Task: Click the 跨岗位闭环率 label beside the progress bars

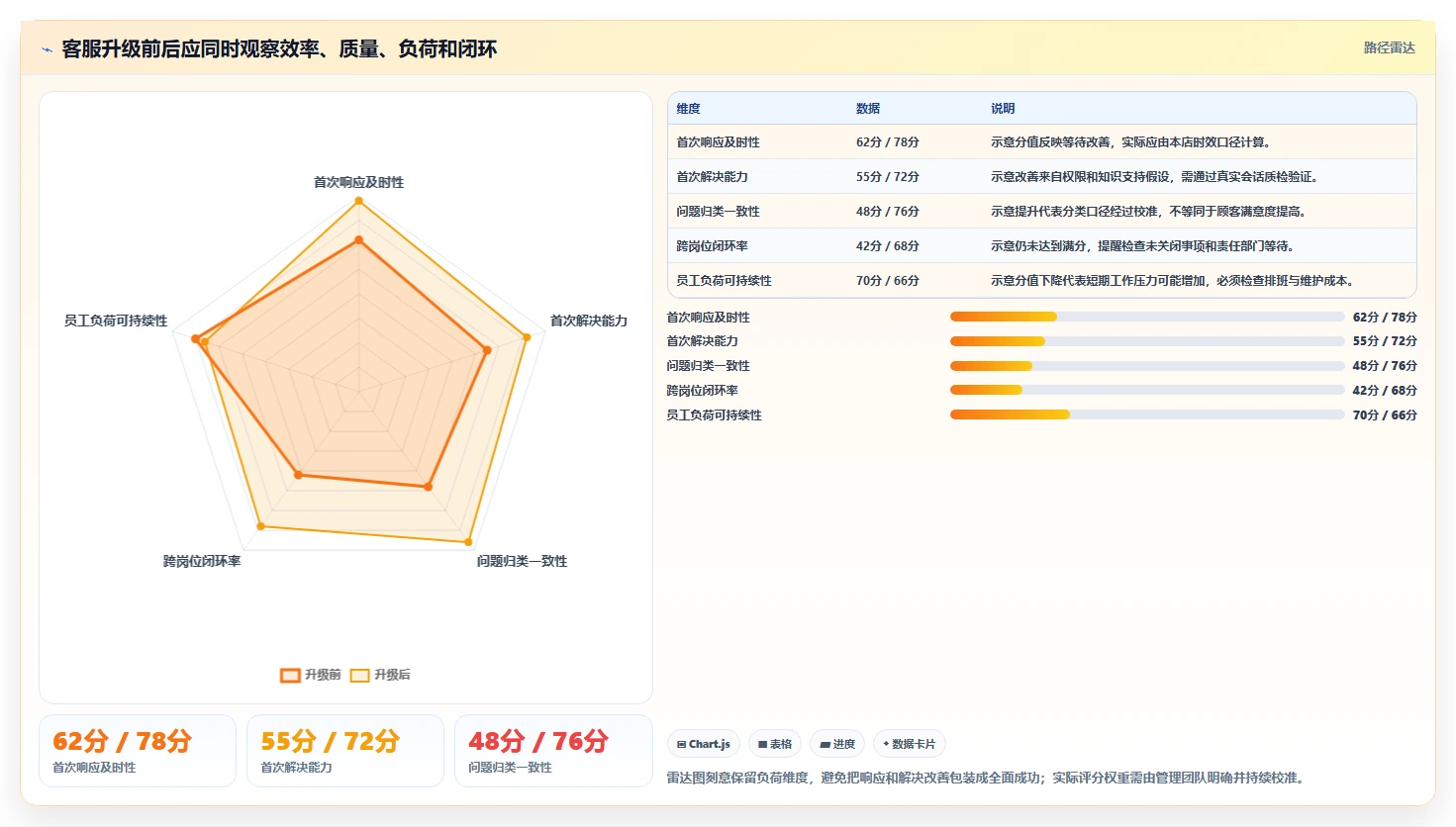Action: pos(702,391)
